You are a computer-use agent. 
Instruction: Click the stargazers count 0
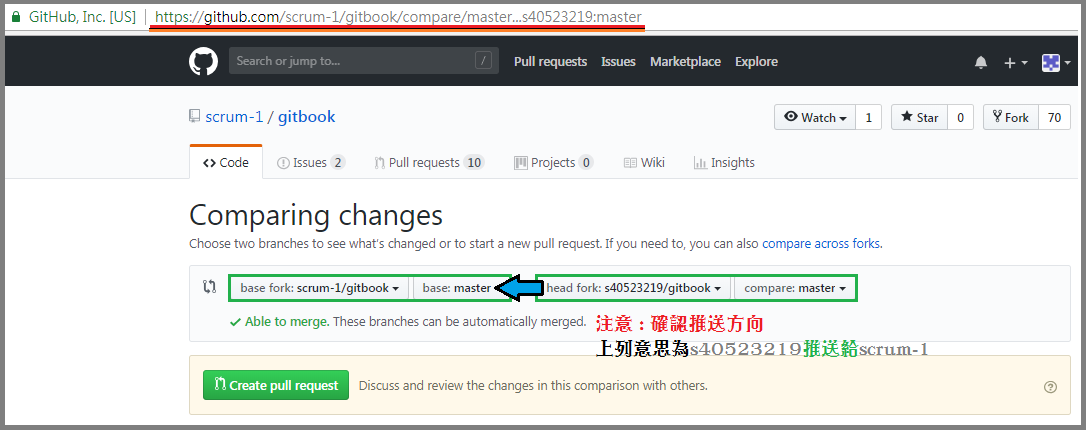(x=960, y=118)
